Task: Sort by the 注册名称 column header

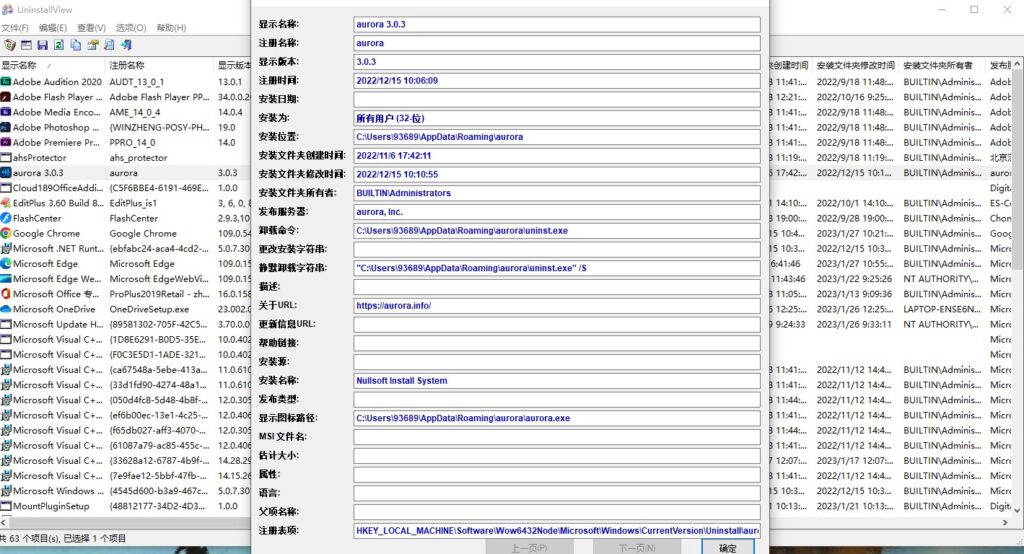Action: pyautogui.click(x=159, y=65)
